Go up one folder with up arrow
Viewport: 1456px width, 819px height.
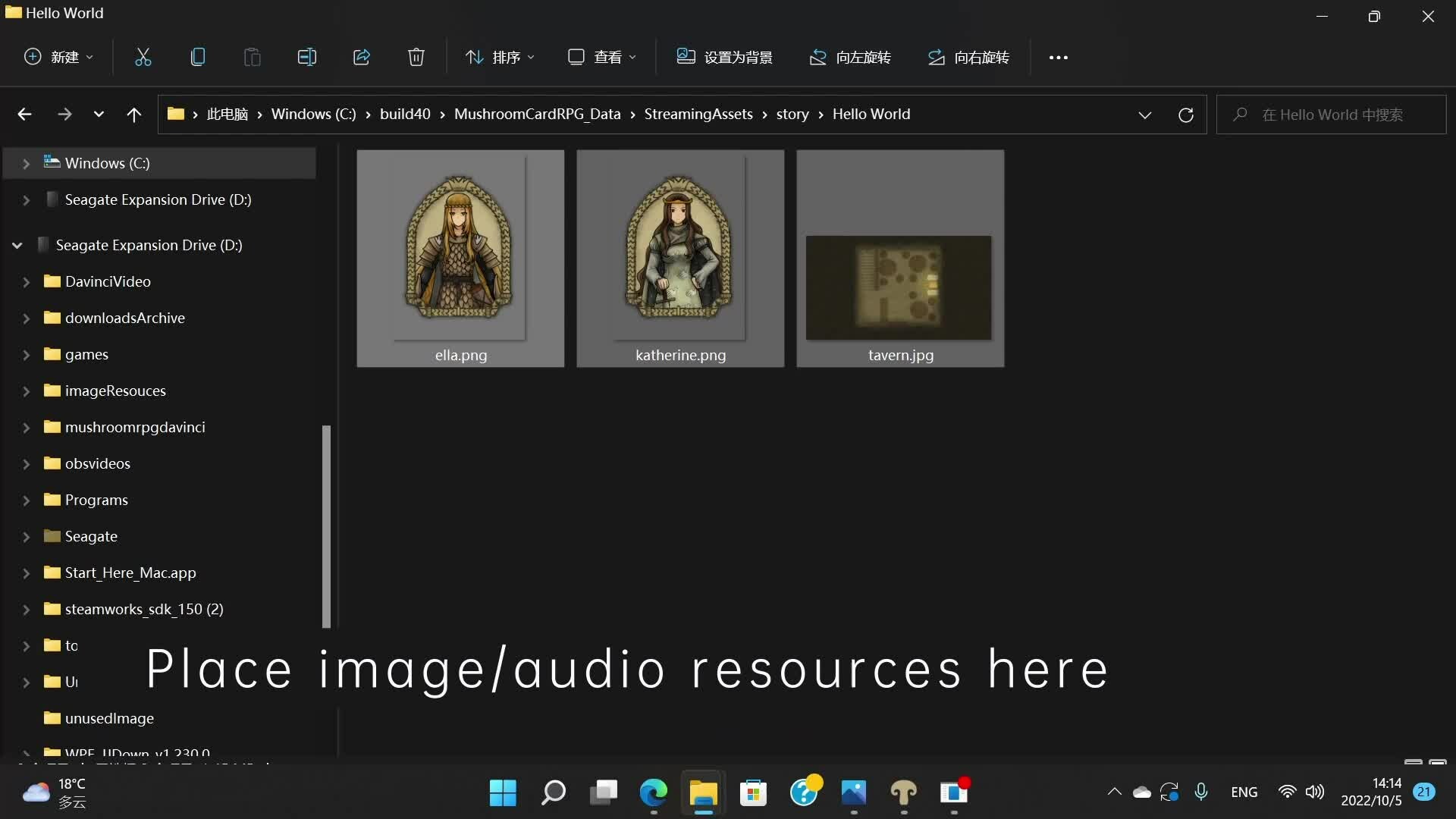point(133,115)
